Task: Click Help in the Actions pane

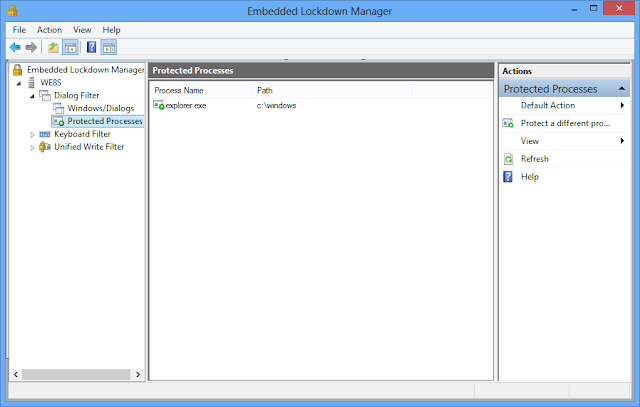Action: (530, 177)
